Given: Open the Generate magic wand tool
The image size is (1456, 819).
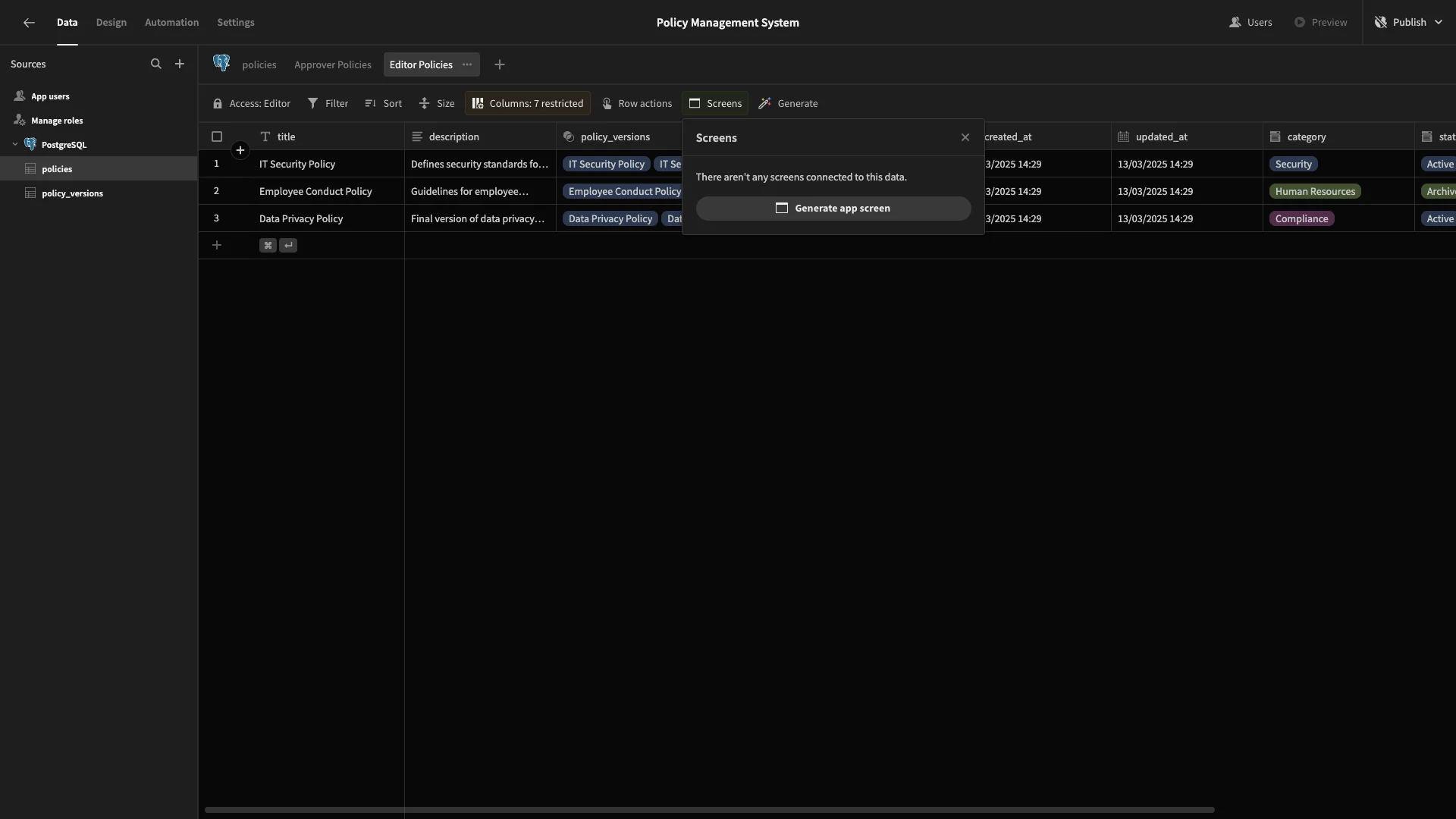Looking at the screenshot, I should [788, 103].
